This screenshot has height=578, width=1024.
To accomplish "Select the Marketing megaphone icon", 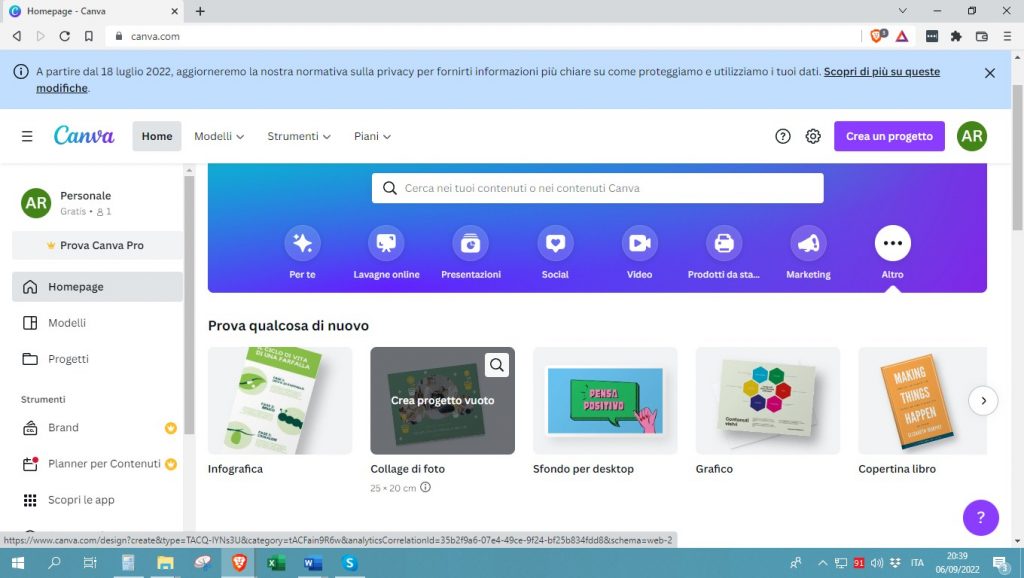I will (808, 243).
